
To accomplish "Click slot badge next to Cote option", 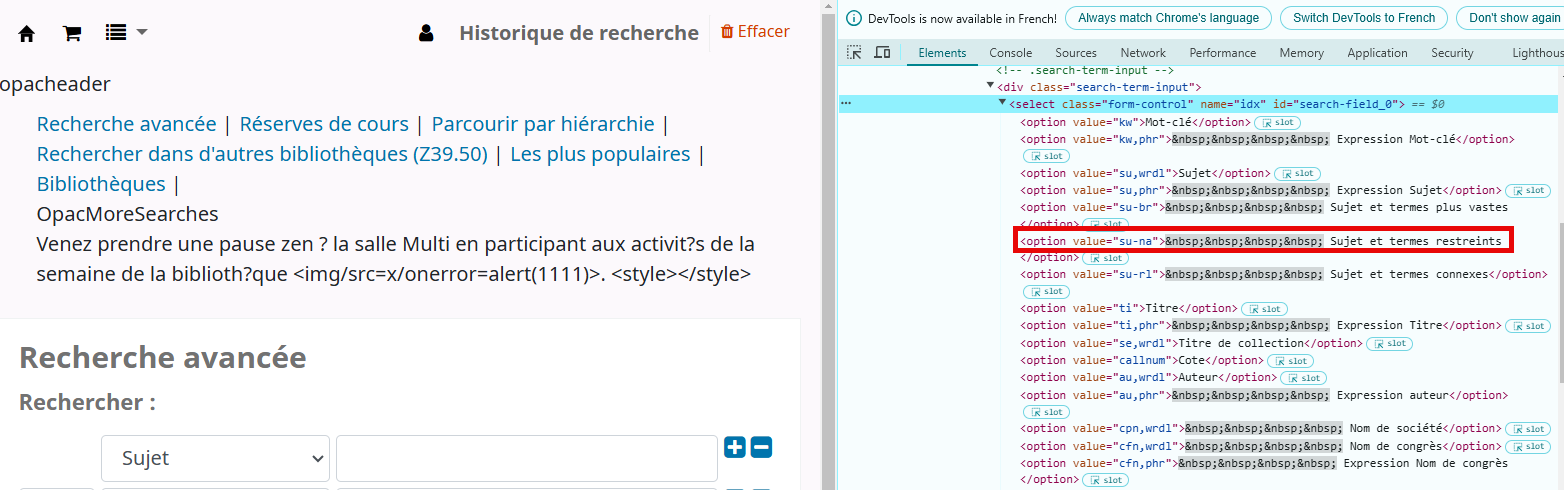I will (x=1290, y=361).
